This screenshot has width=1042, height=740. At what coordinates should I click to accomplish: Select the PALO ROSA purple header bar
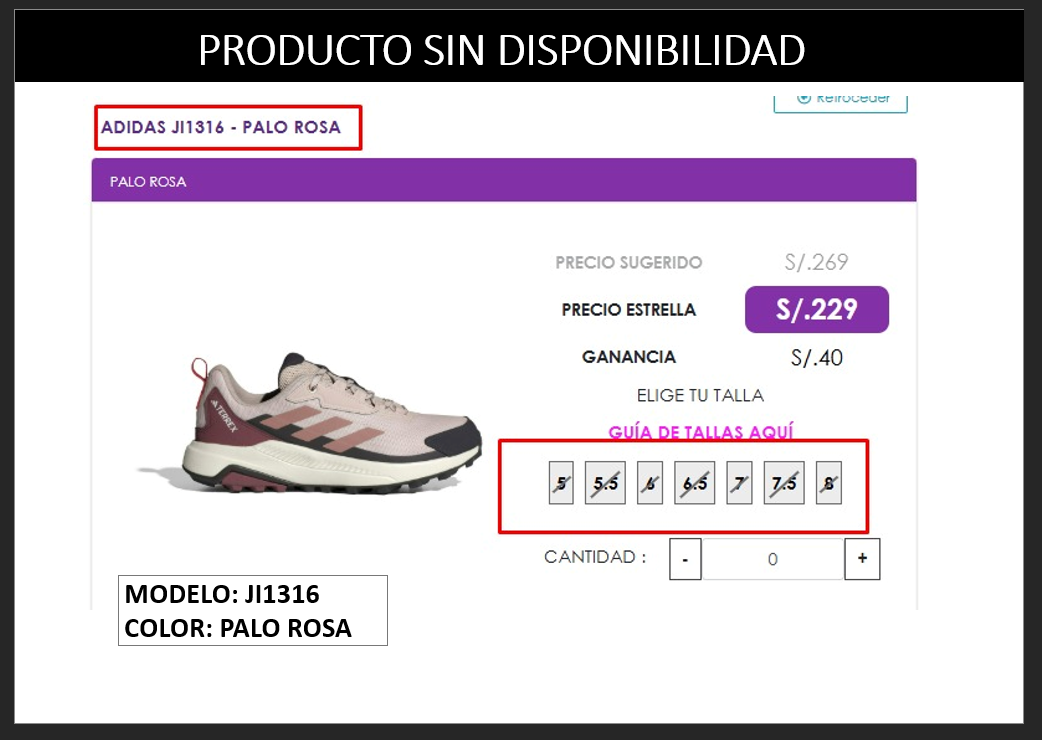(504, 180)
